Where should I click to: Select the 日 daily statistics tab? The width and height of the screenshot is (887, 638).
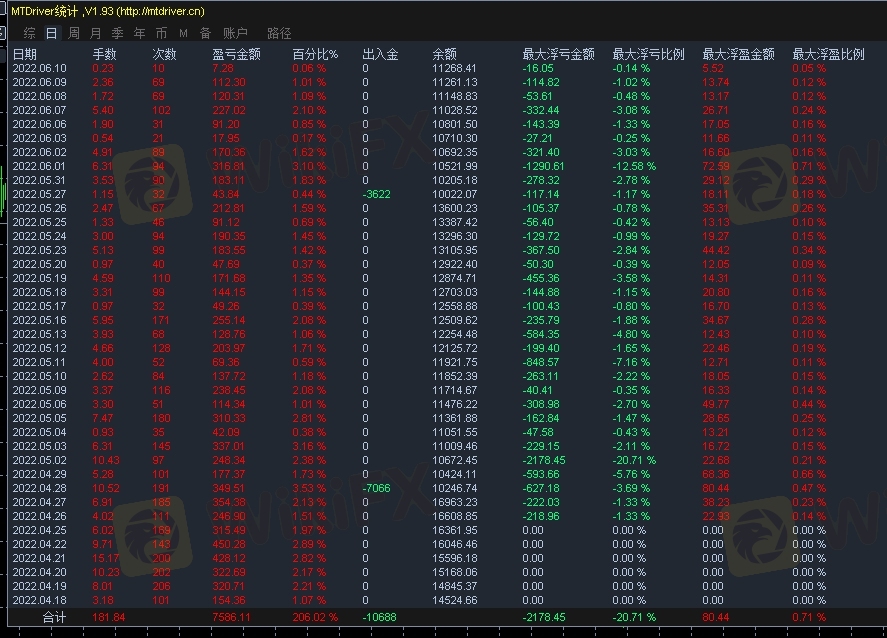[x=51, y=33]
